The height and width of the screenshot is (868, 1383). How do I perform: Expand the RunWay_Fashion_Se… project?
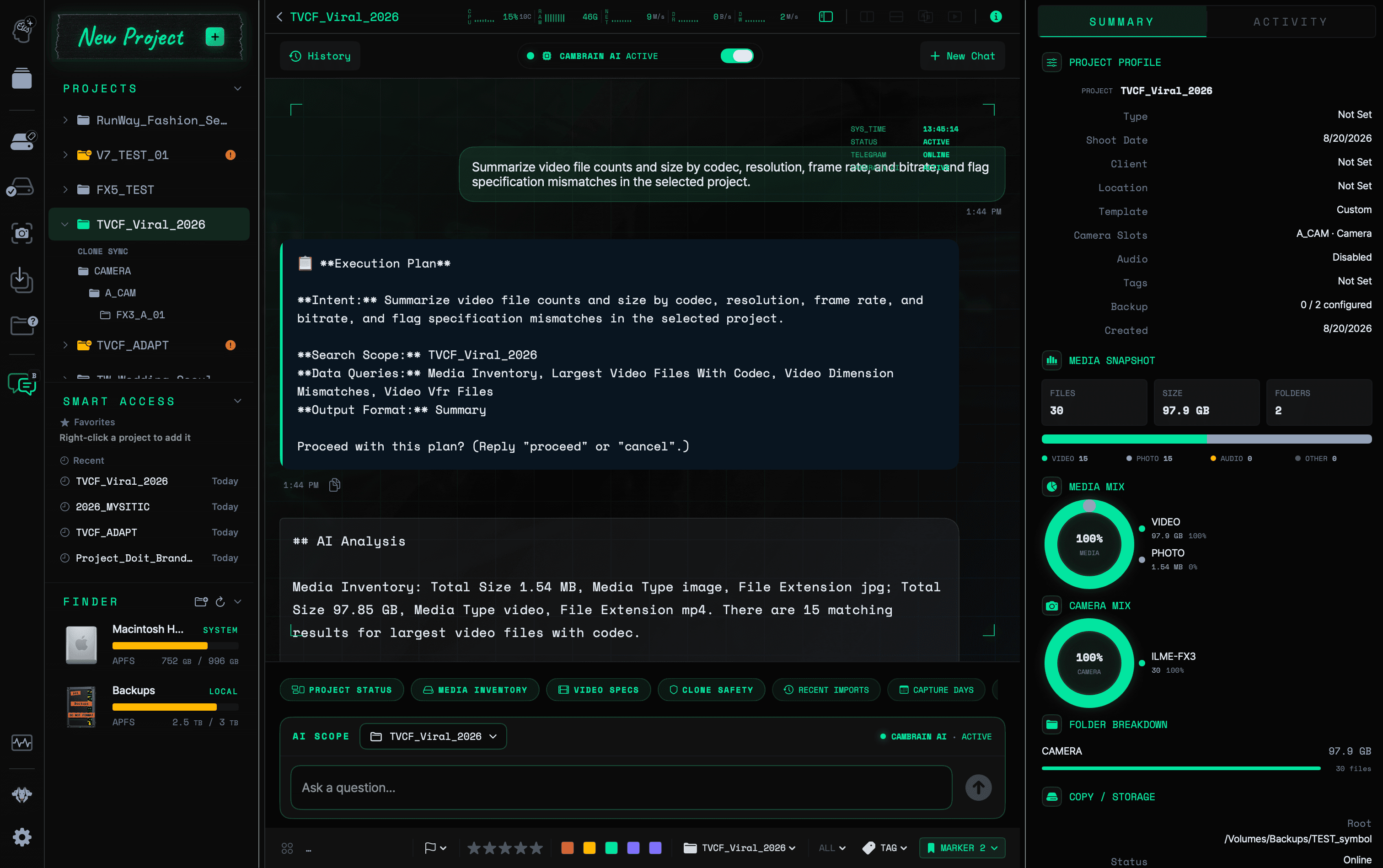(x=65, y=120)
